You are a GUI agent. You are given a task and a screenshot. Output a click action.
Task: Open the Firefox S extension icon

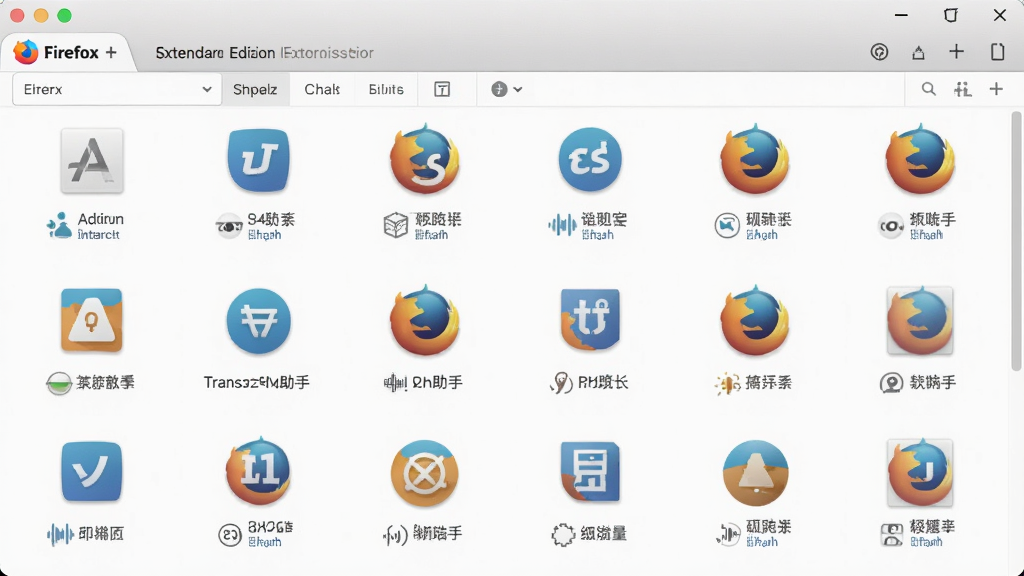(424, 159)
